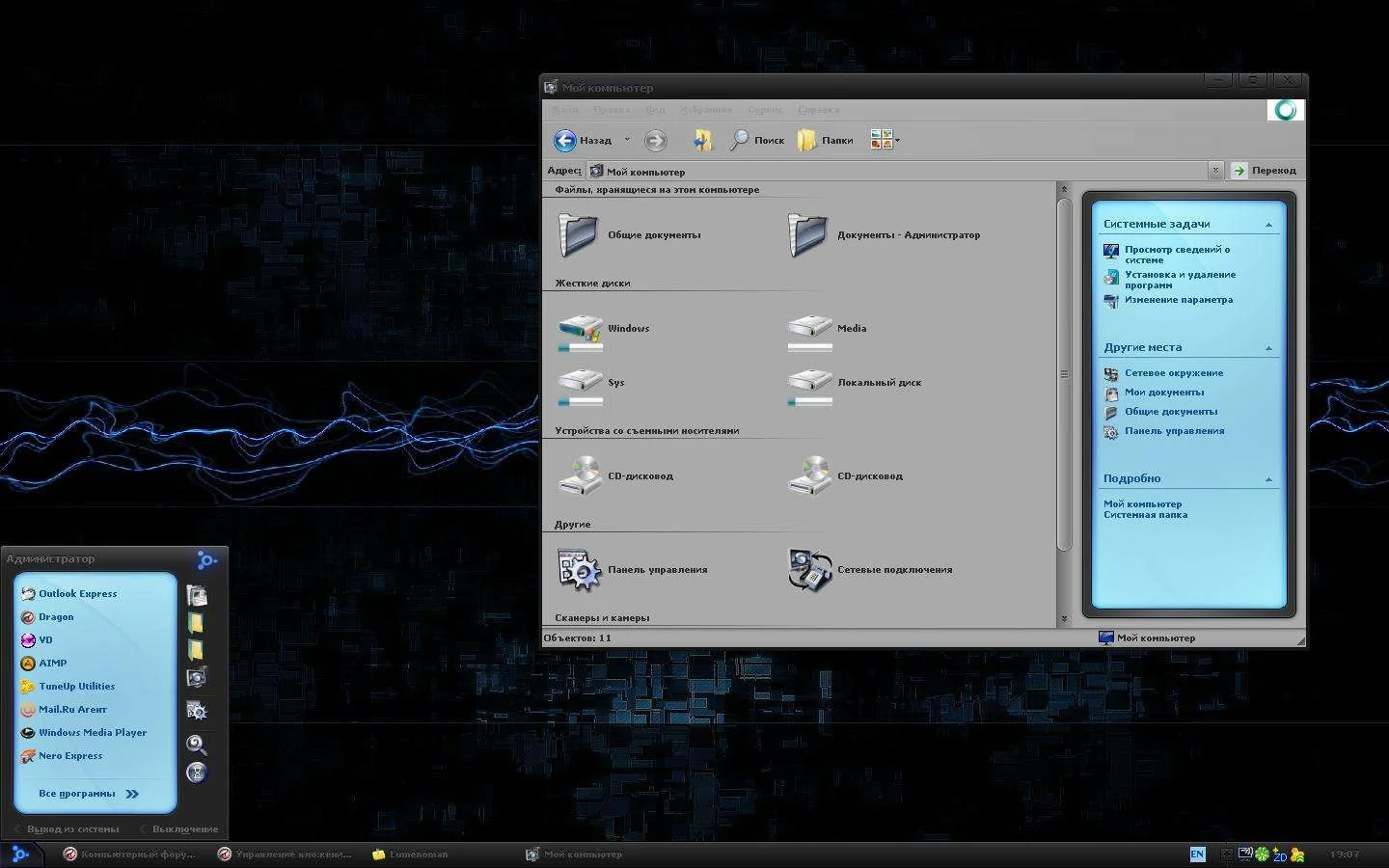Click the Сетевое окружение link
The width and height of the screenshot is (1389, 868).
pos(1173,373)
